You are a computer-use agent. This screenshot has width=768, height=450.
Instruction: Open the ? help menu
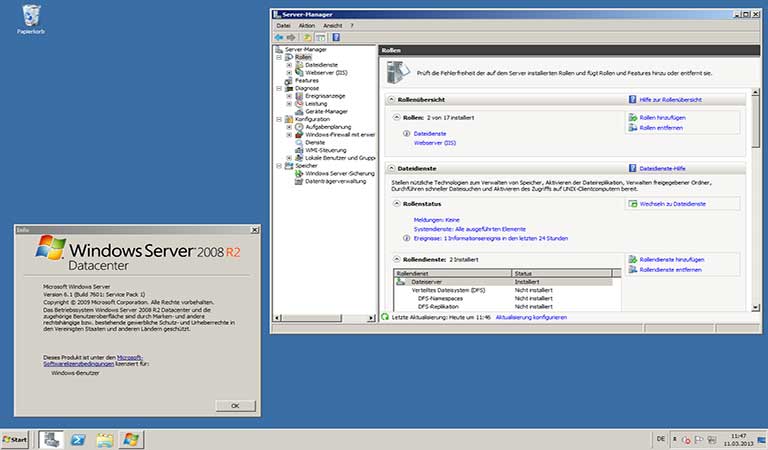[352, 25]
